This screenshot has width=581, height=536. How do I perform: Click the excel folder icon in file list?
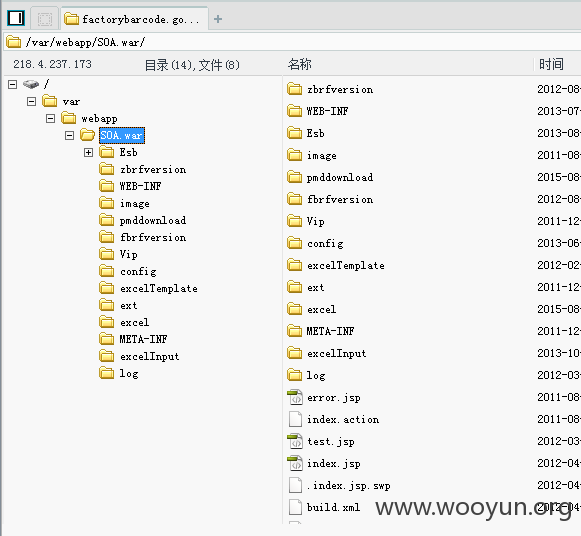click(295, 309)
